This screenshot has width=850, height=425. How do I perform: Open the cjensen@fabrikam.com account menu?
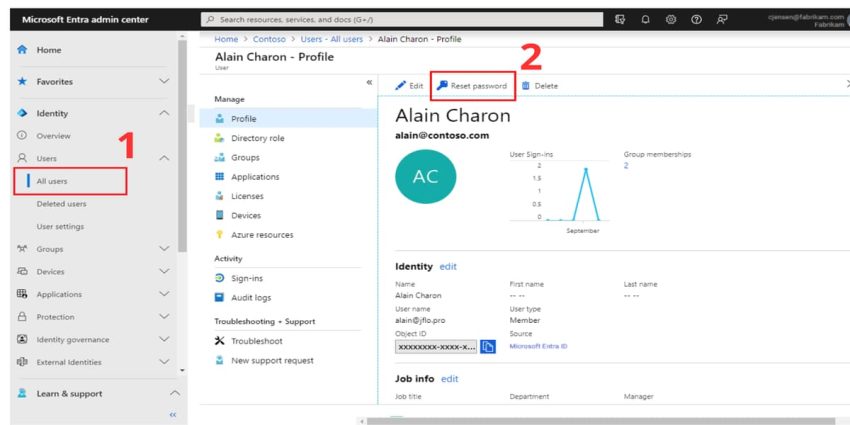pyautogui.click(x=808, y=20)
